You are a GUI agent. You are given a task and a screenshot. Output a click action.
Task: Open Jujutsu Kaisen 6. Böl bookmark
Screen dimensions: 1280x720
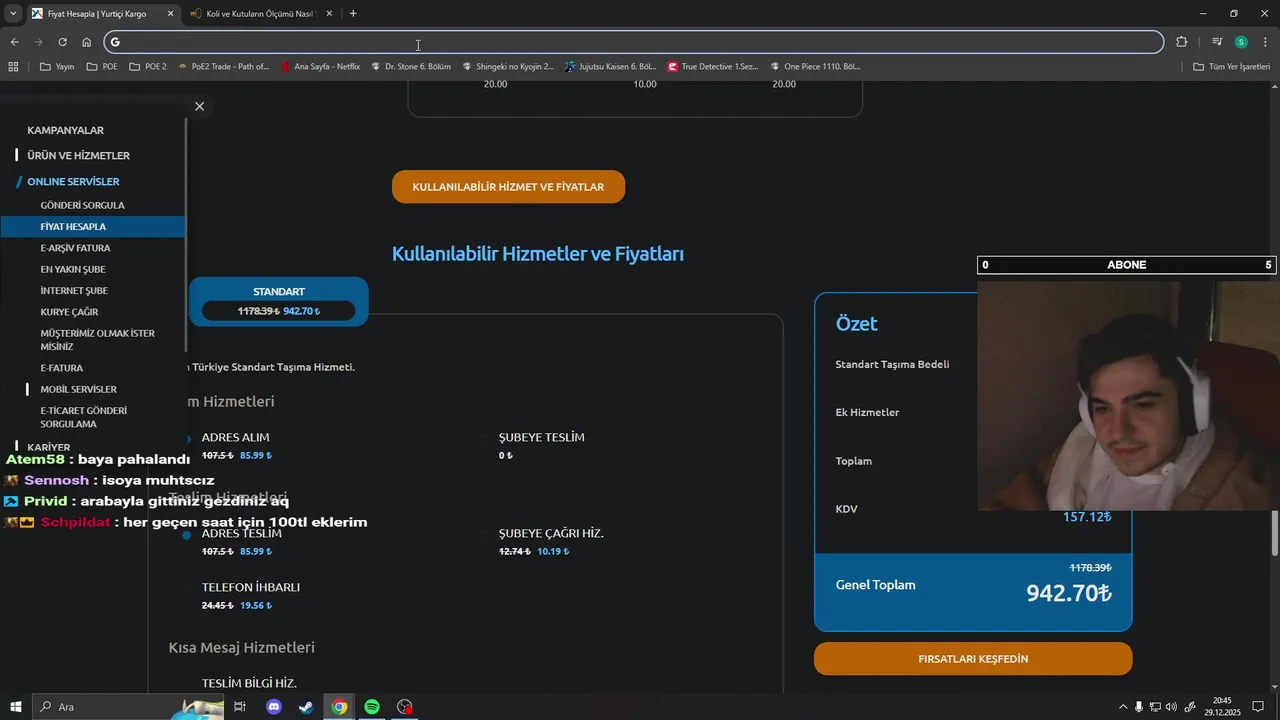610,67
